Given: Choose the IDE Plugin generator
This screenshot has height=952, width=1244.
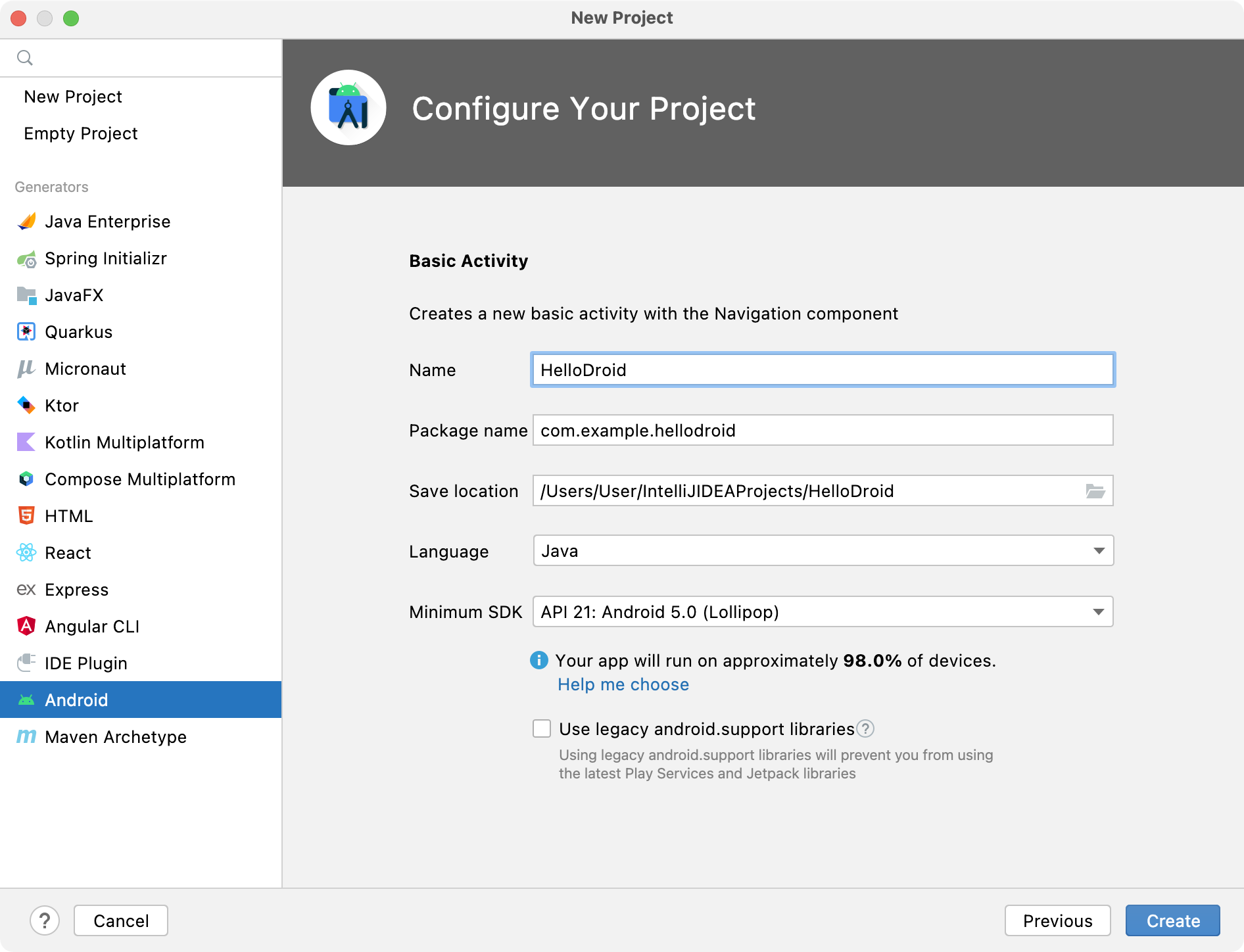Looking at the screenshot, I should pos(141,663).
